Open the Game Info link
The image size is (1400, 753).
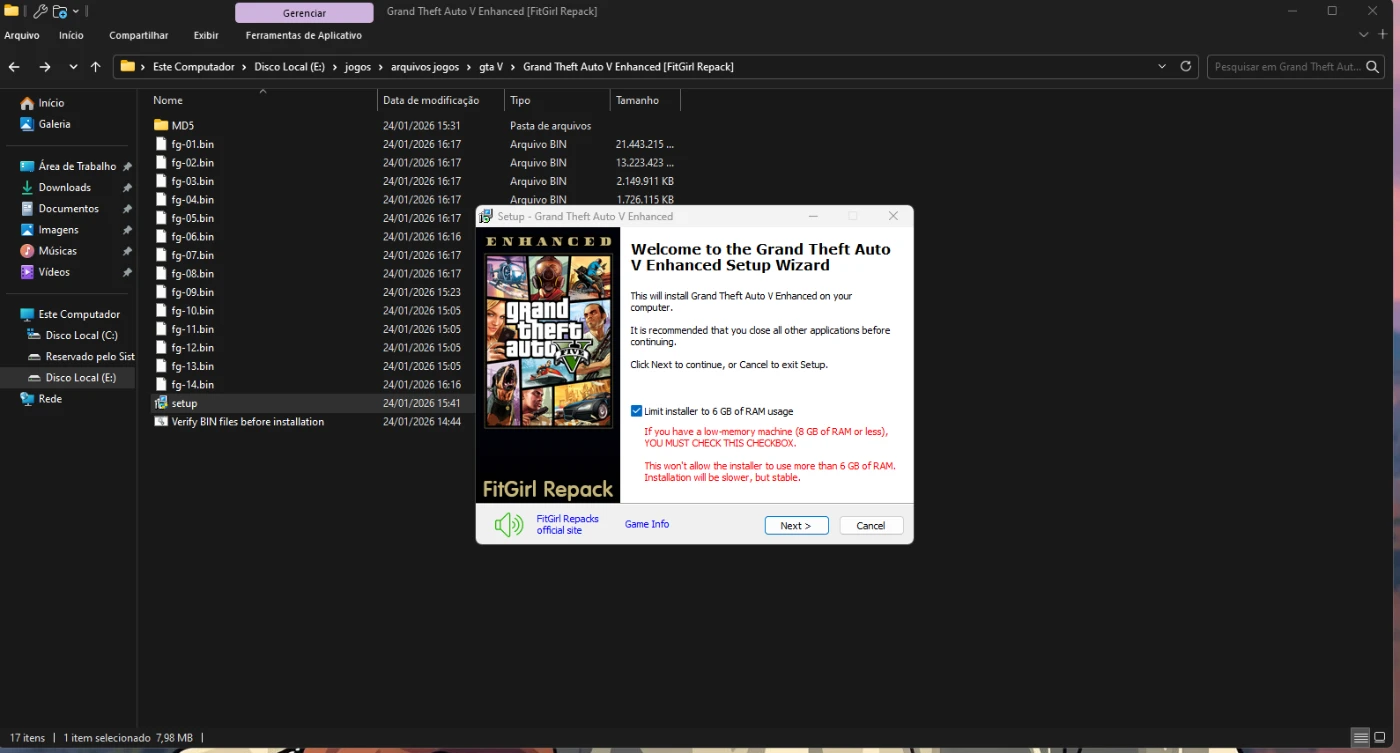pyautogui.click(x=647, y=524)
